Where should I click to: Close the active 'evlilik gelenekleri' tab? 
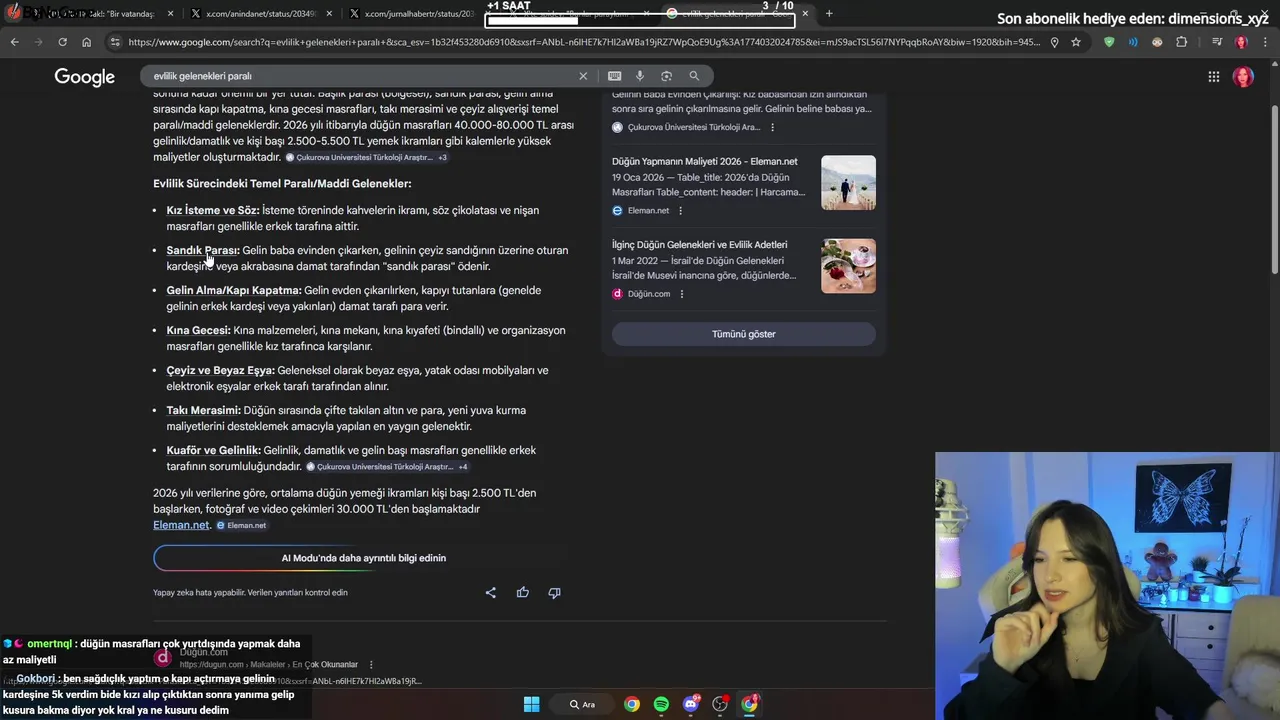click(x=805, y=13)
